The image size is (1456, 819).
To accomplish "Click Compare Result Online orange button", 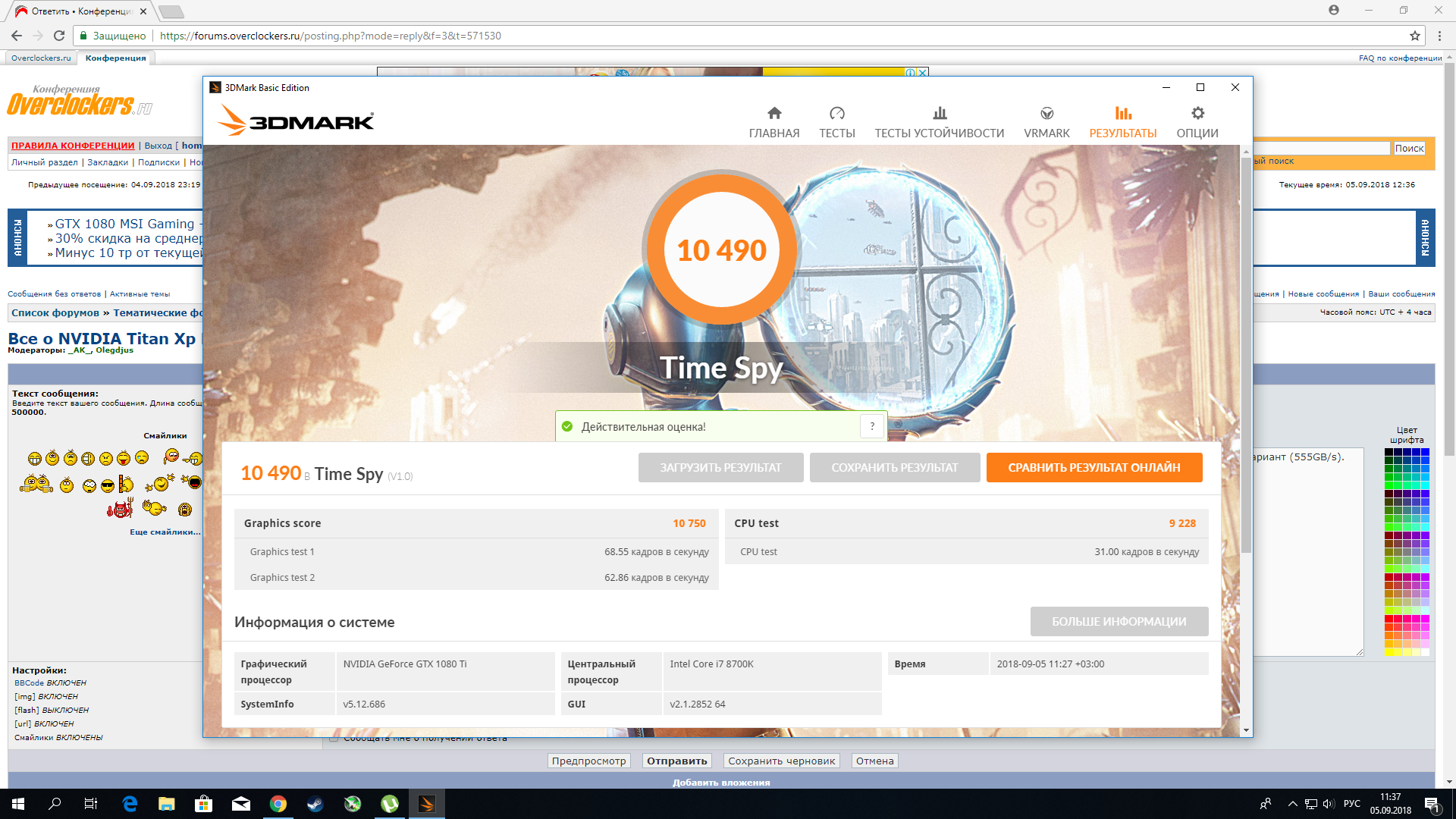I will pyautogui.click(x=1094, y=468).
